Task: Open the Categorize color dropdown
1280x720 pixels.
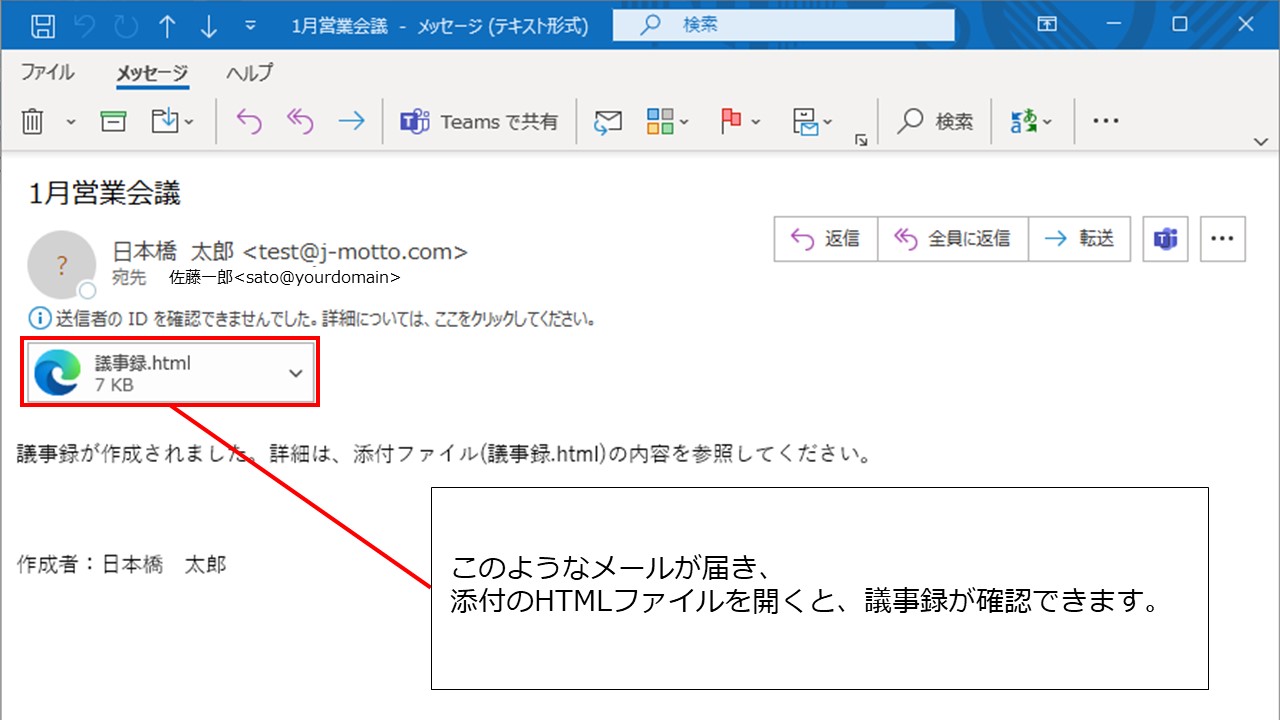Action: coord(667,122)
